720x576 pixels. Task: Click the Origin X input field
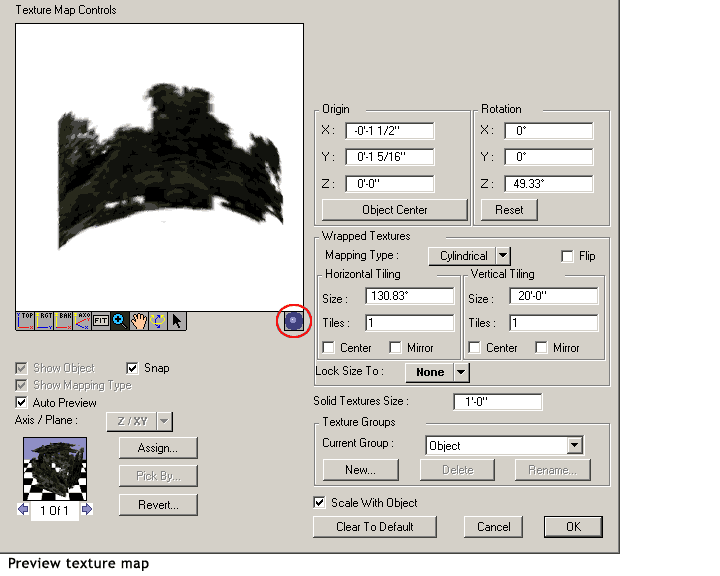pos(389,130)
